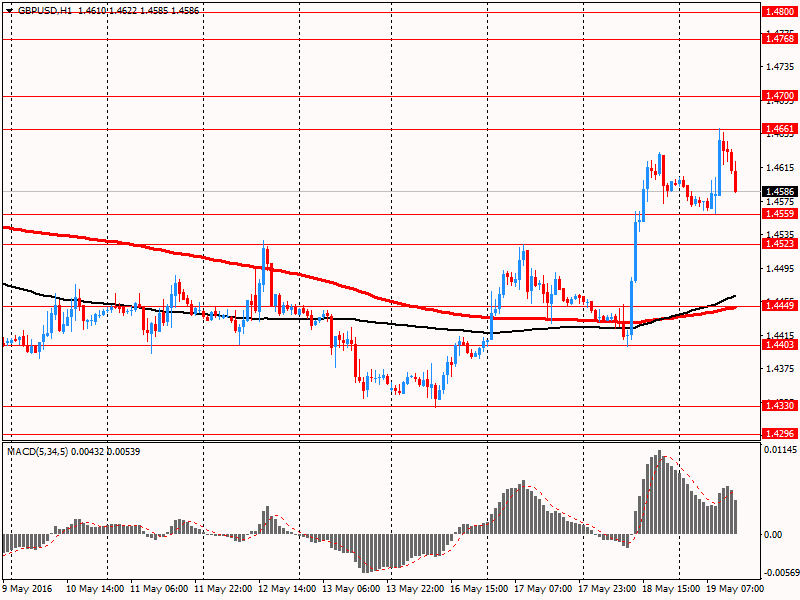This screenshot has width=800, height=600.
Task: Click the 17 May 07:00 time label
Action: tap(543, 589)
